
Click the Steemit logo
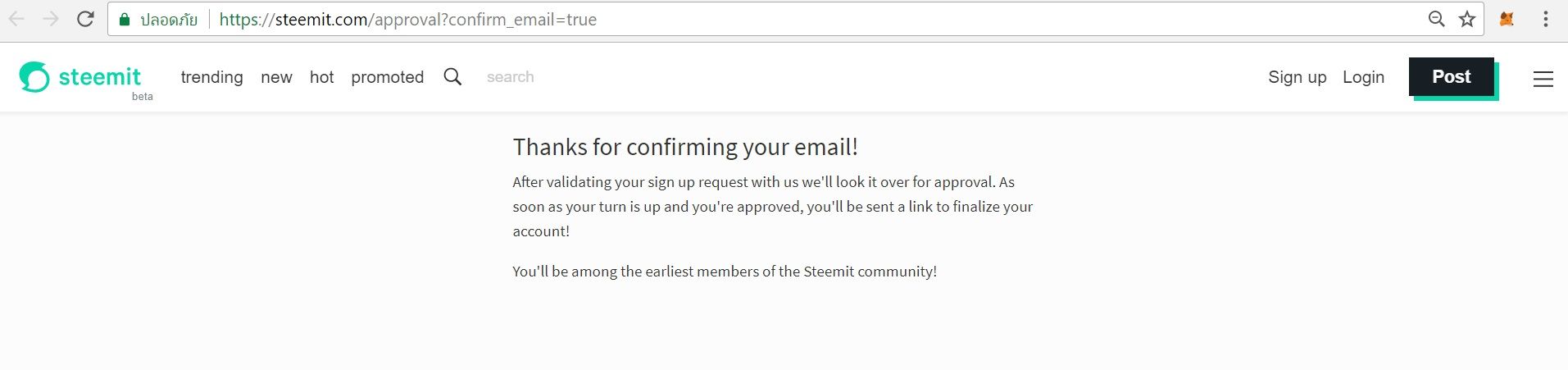click(x=80, y=77)
